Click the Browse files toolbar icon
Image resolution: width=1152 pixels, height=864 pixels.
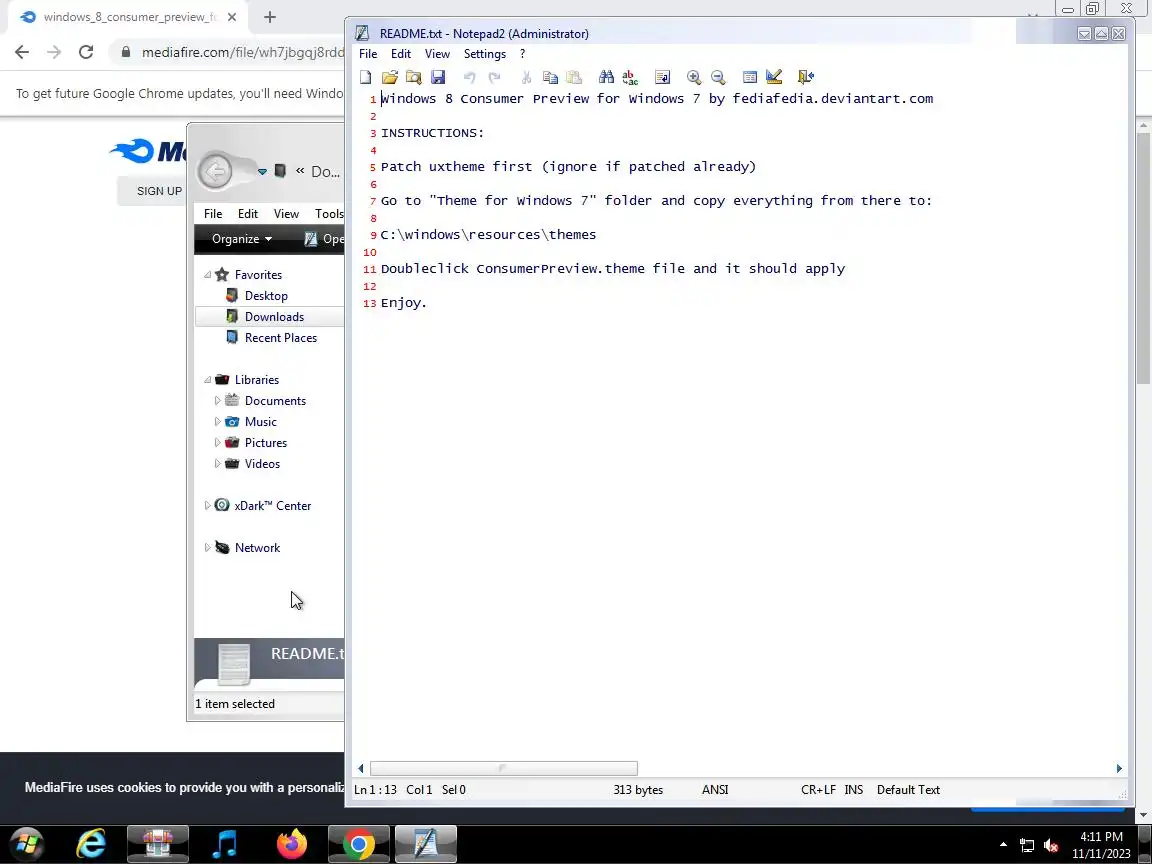tap(414, 77)
